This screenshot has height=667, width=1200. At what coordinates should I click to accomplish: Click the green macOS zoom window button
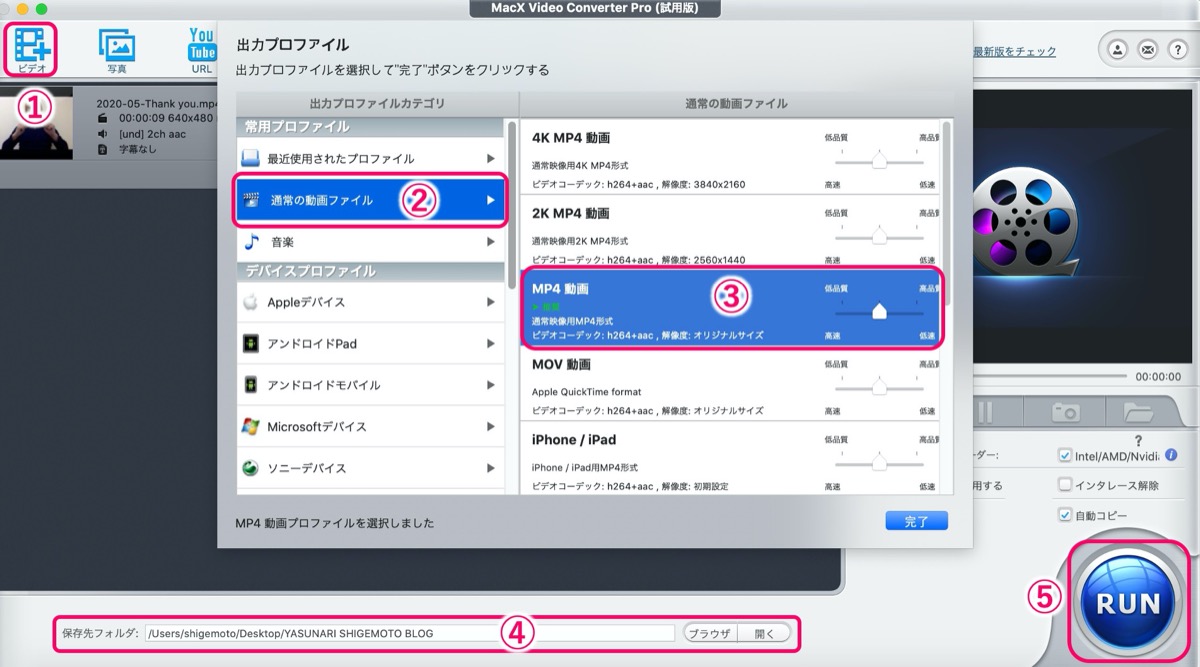click(42, 9)
